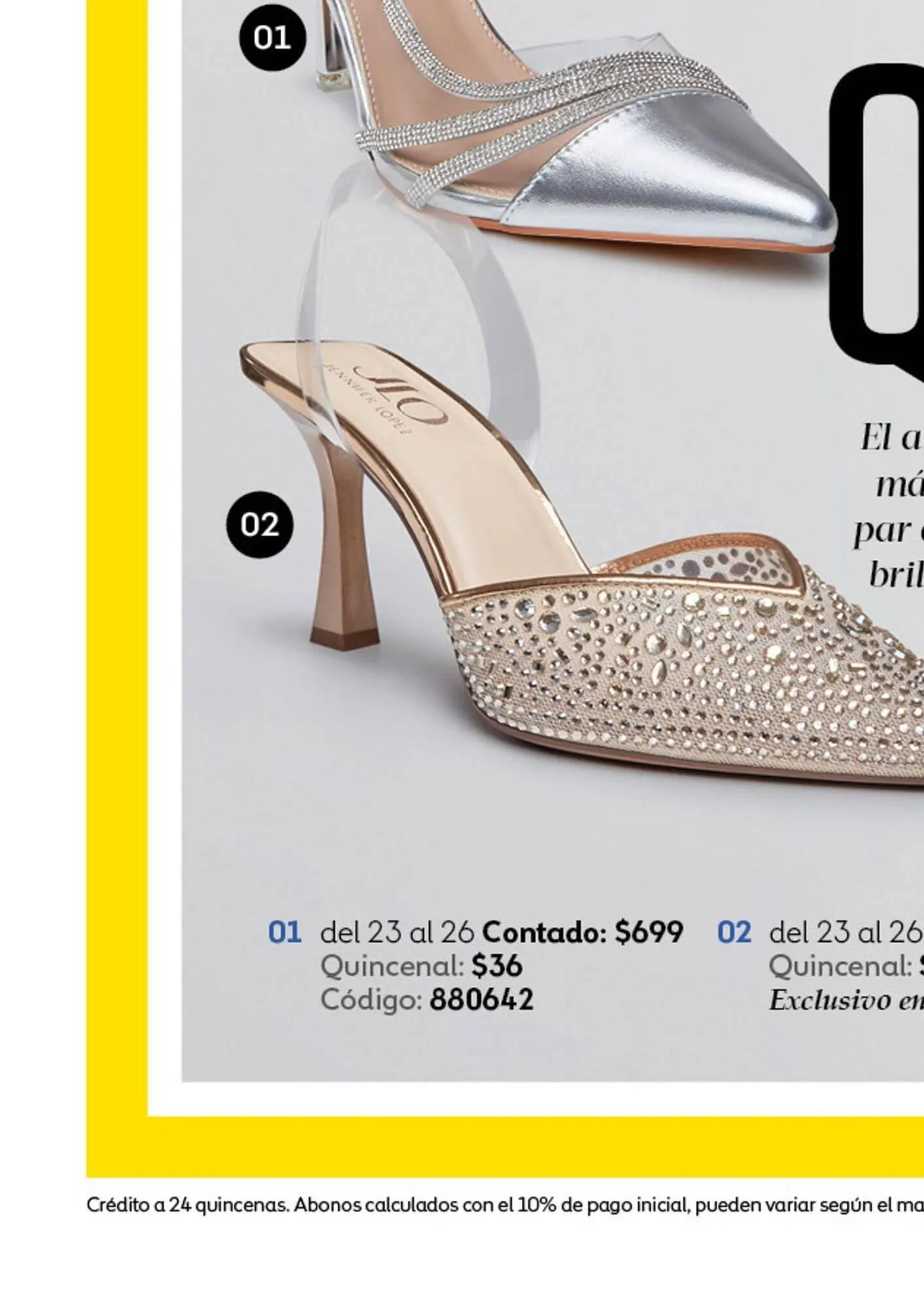
Task: Select the blue 02 price label
Action: [734, 932]
